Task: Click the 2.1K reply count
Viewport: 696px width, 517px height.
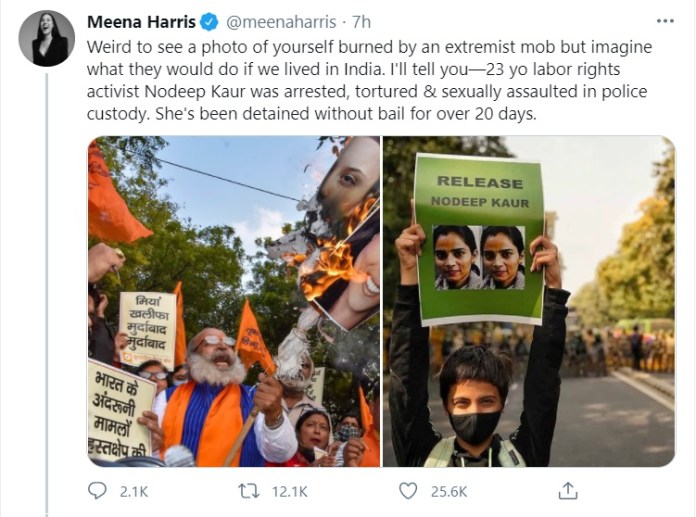Action: (x=134, y=492)
